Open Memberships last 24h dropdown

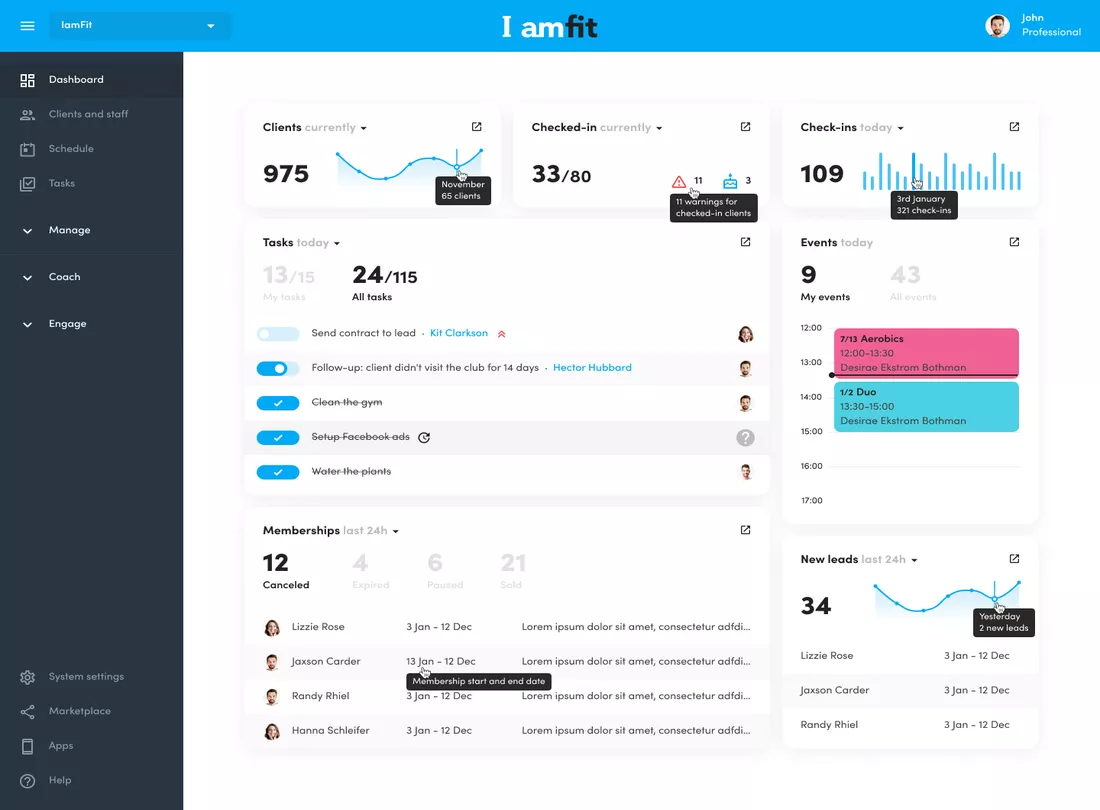[396, 532]
